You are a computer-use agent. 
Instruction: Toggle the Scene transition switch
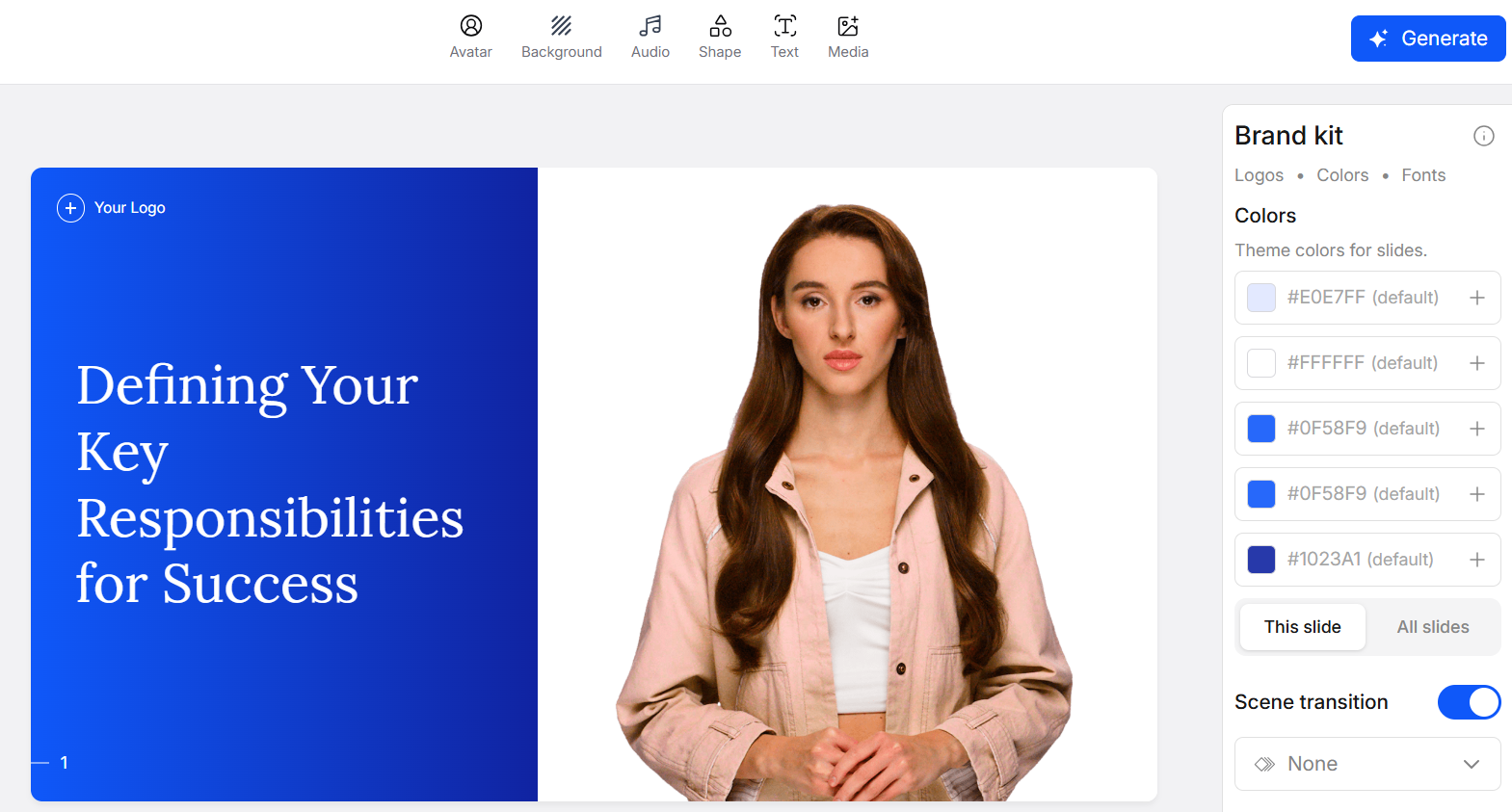pyautogui.click(x=1469, y=702)
